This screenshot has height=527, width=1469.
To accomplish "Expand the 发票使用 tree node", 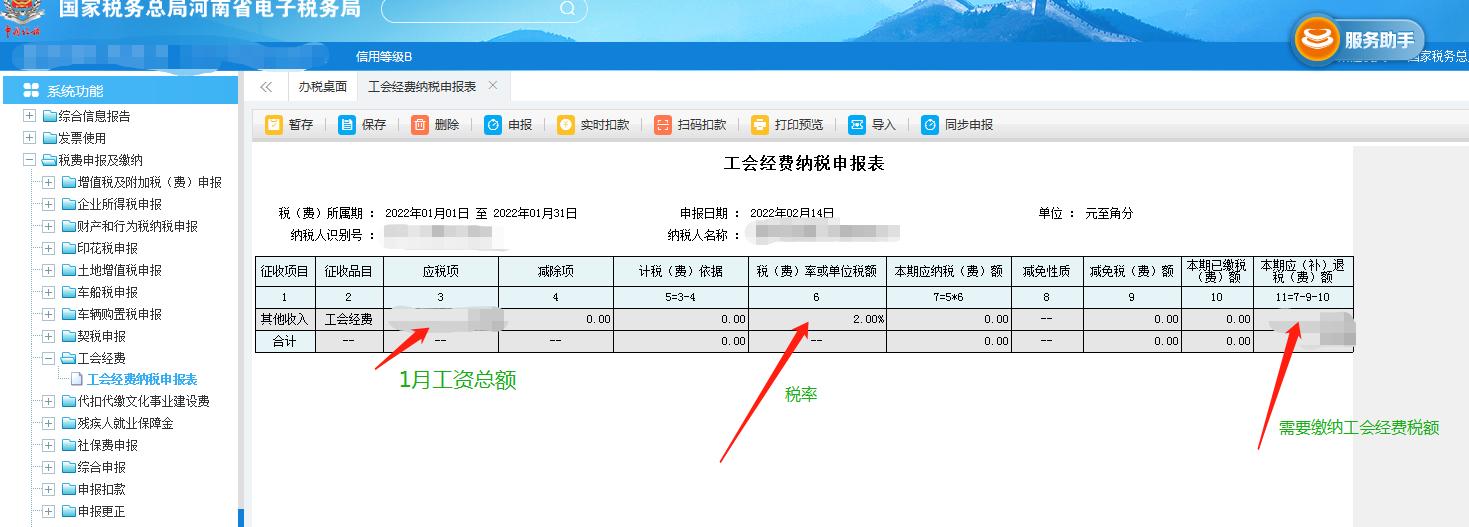I will coord(29,138).
